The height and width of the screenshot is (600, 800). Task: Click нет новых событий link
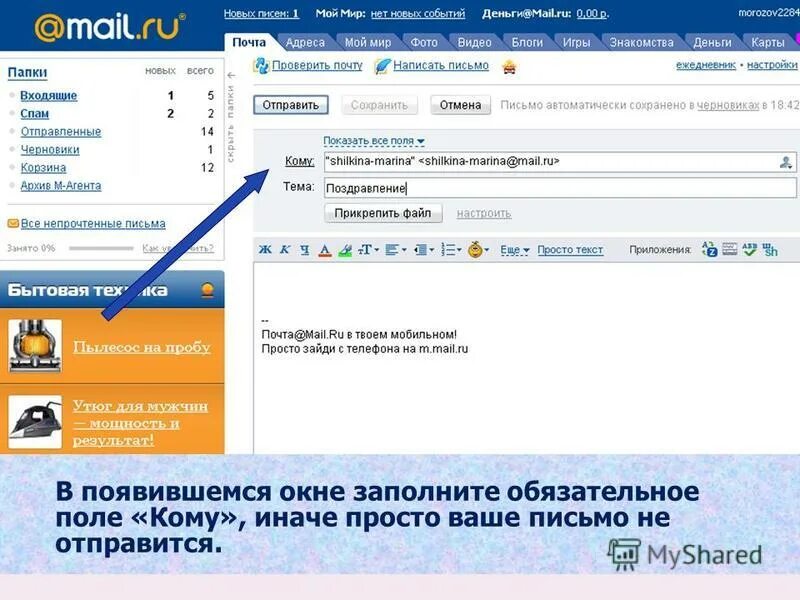click(x=418, y=14)
